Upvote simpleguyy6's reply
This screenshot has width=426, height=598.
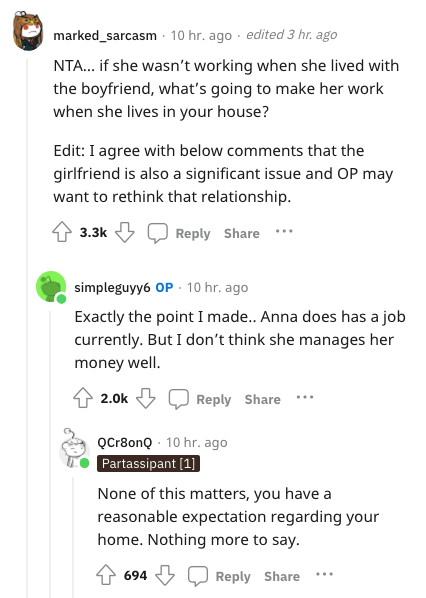83,398
